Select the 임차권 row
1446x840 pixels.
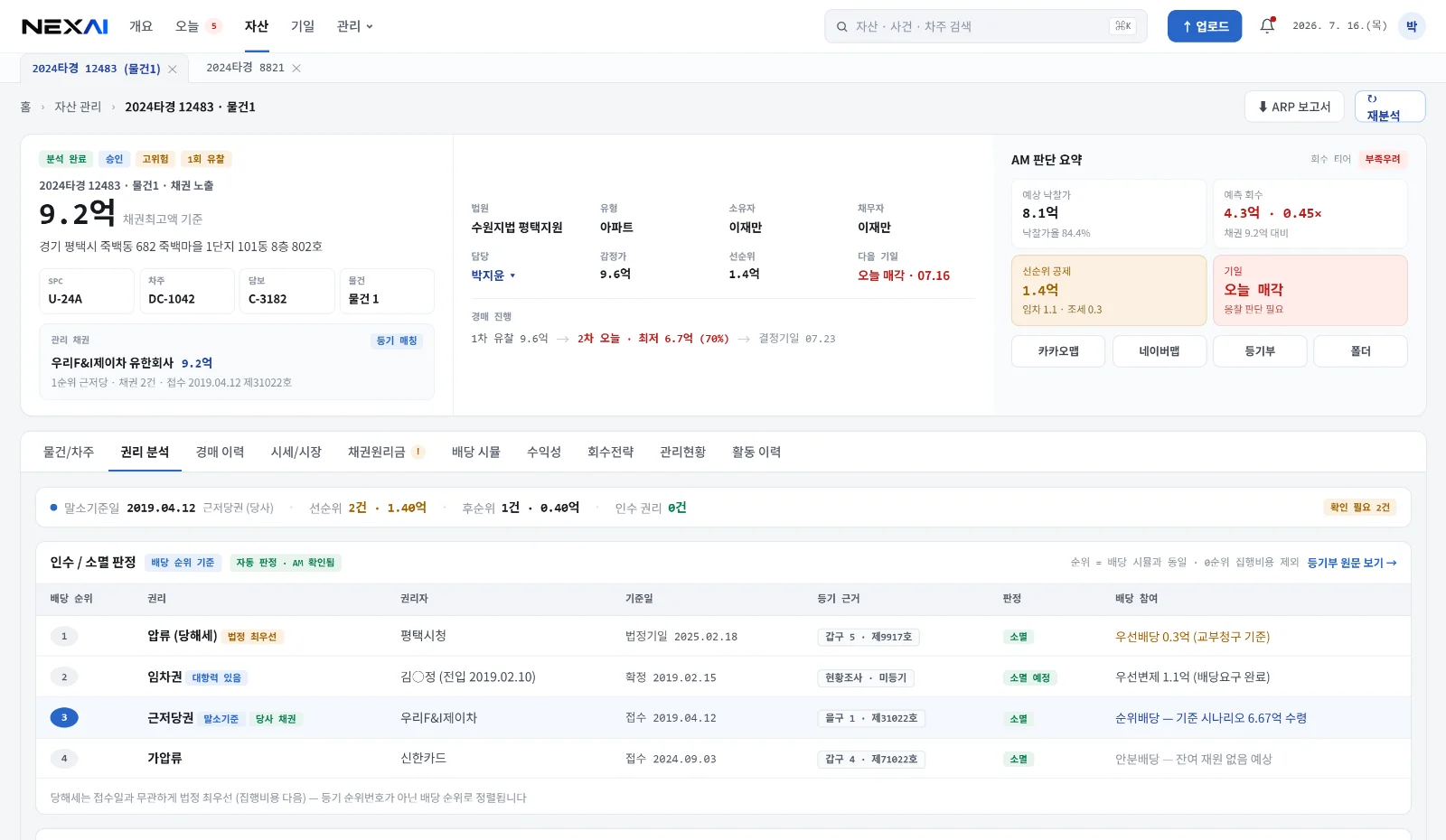pyautogui.click(x=723, y=677)
